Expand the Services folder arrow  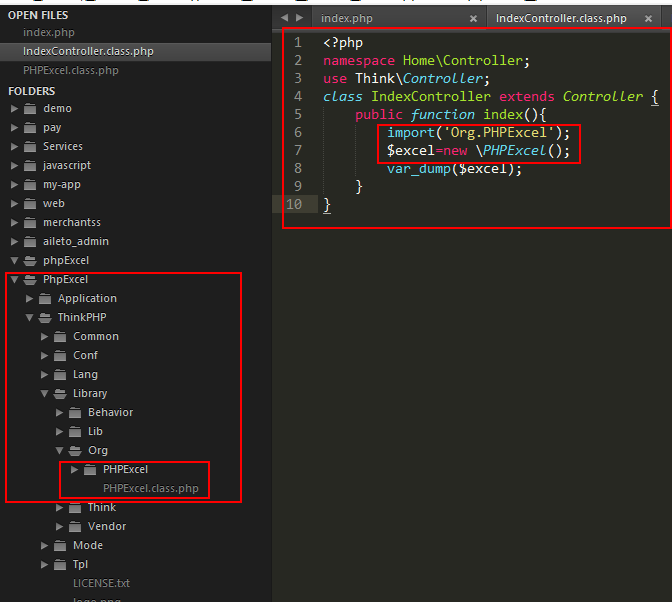click(x=14, y=147)
